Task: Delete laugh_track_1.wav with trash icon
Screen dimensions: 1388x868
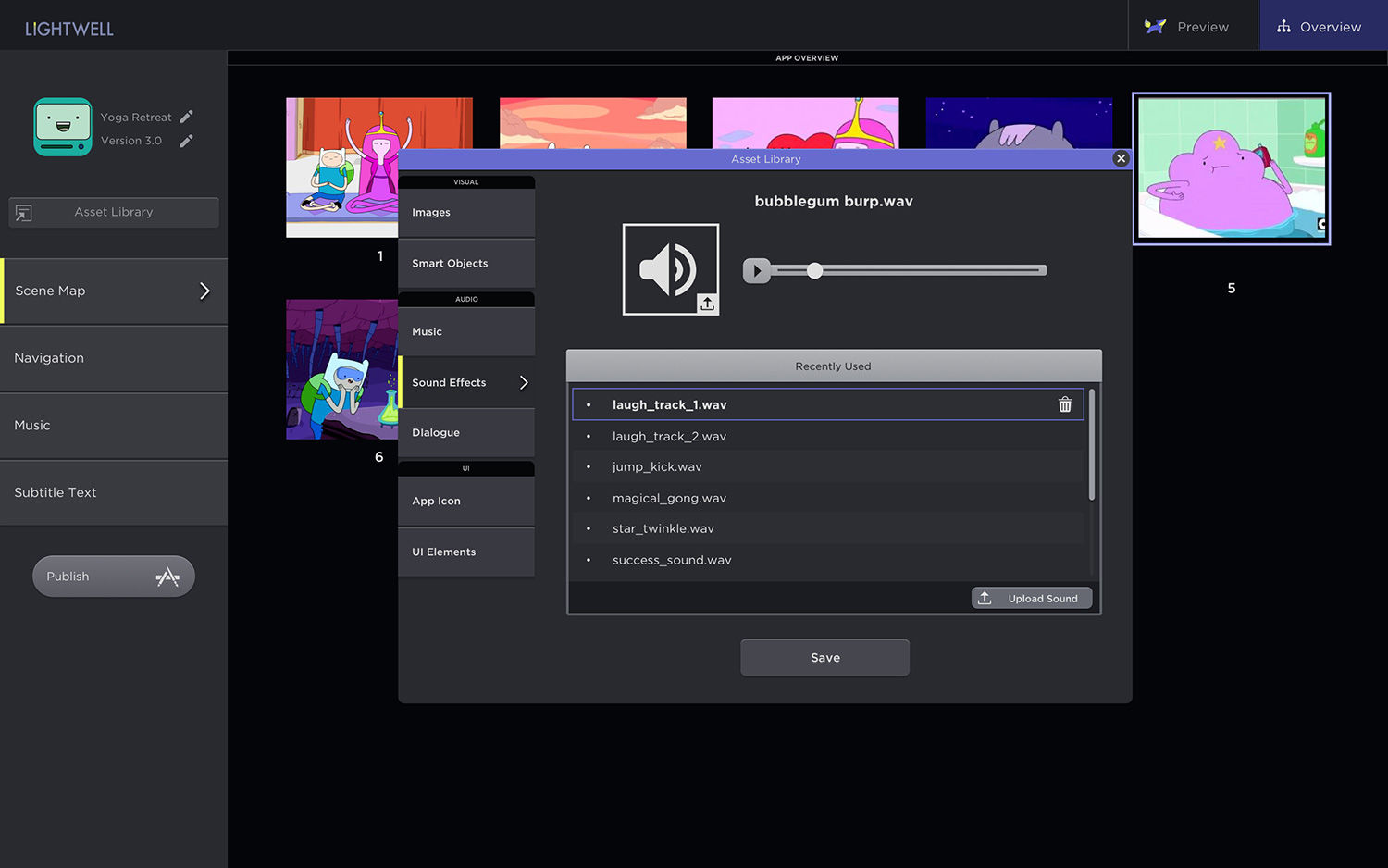Action: [1065, 404]
